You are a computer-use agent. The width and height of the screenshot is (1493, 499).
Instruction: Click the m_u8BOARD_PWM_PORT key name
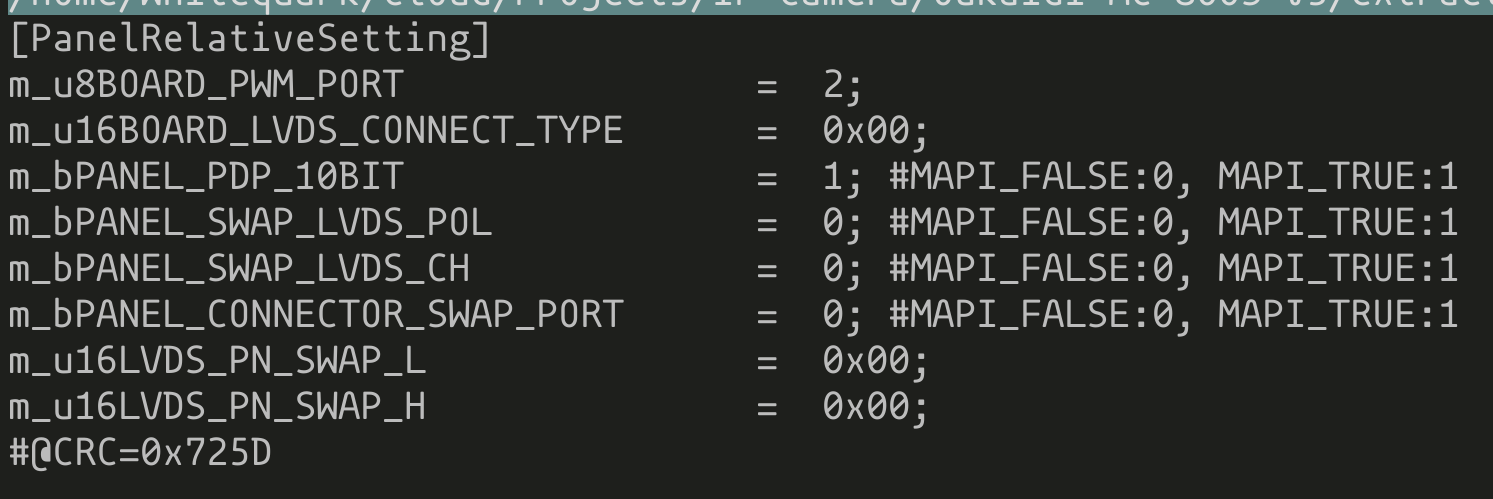tap(205, 86)
